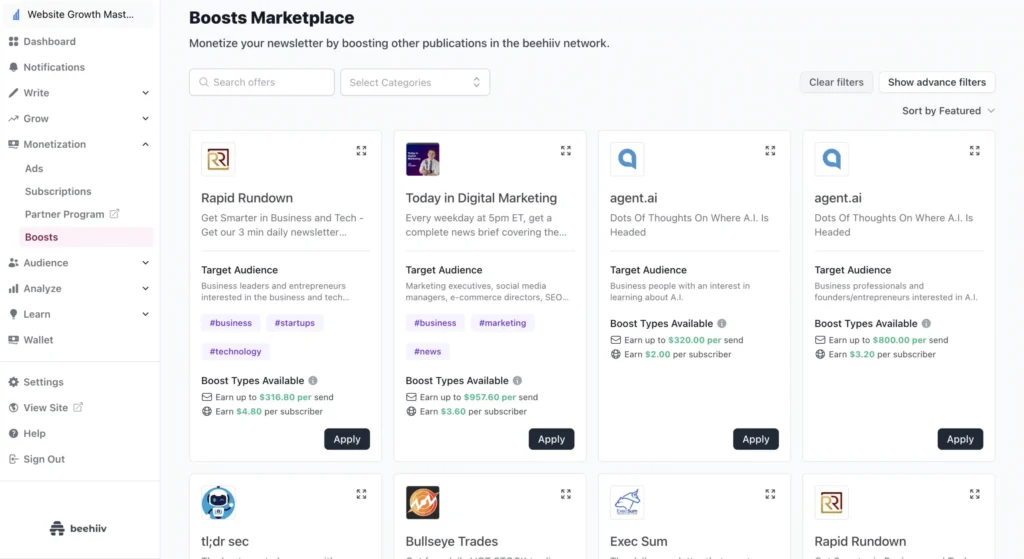Click the external link icon beside Partner Program
Viewport: 1024px width, 559px height.
(x=114, y=214)
